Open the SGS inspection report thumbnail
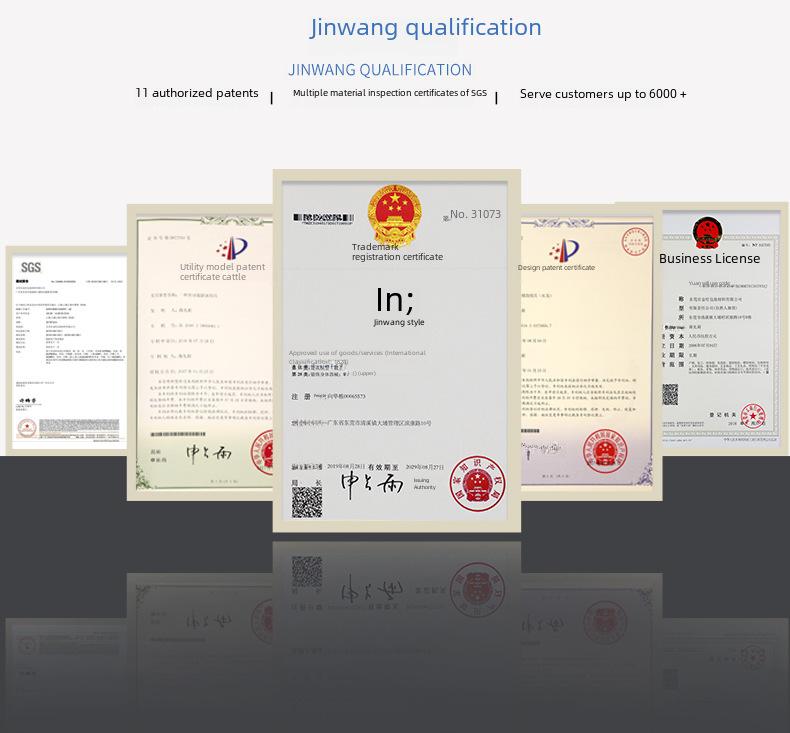Viewport: 790px width, 733px height. click(66, 351)
